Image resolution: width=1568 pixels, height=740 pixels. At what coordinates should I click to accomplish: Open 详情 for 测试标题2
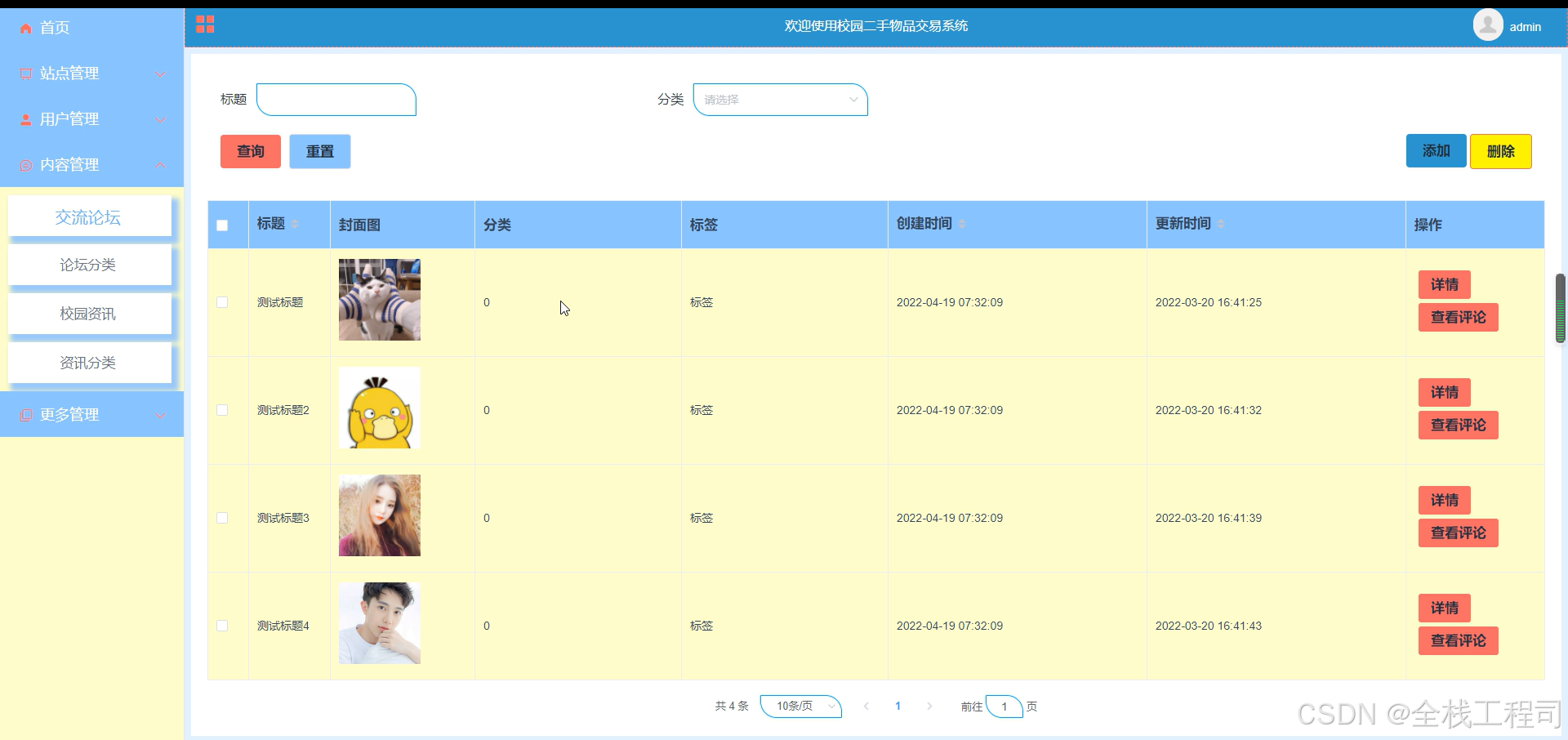[1445, 392]
